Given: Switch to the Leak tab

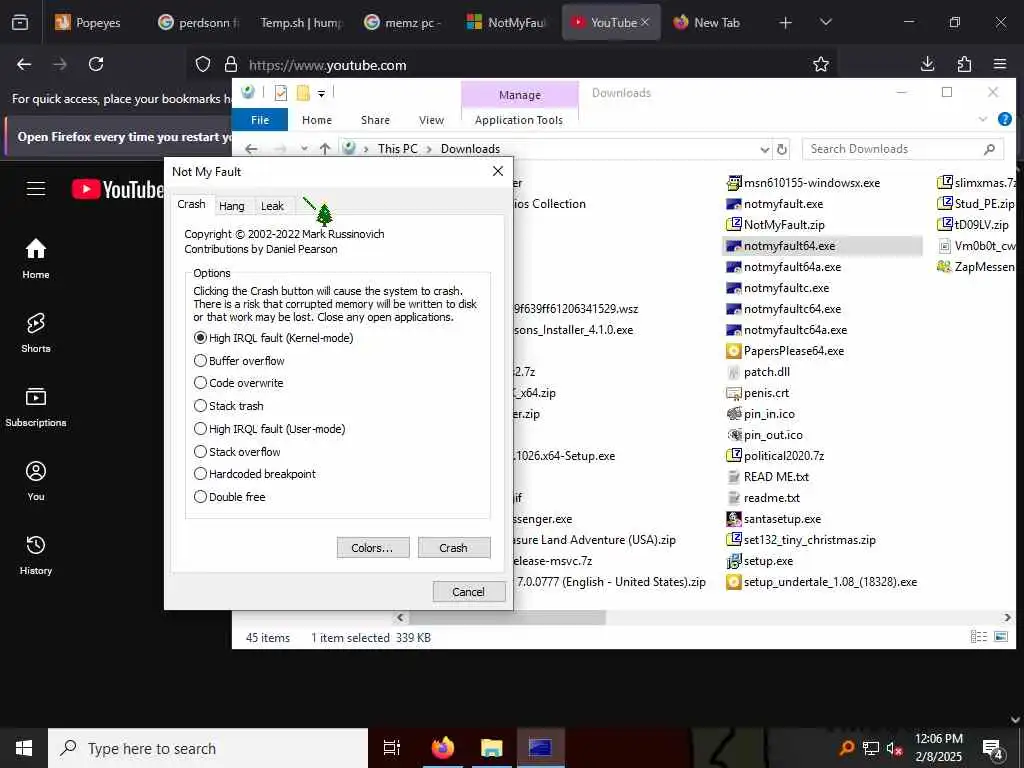Looking at the screenshot, I should [x=272, y=206].
